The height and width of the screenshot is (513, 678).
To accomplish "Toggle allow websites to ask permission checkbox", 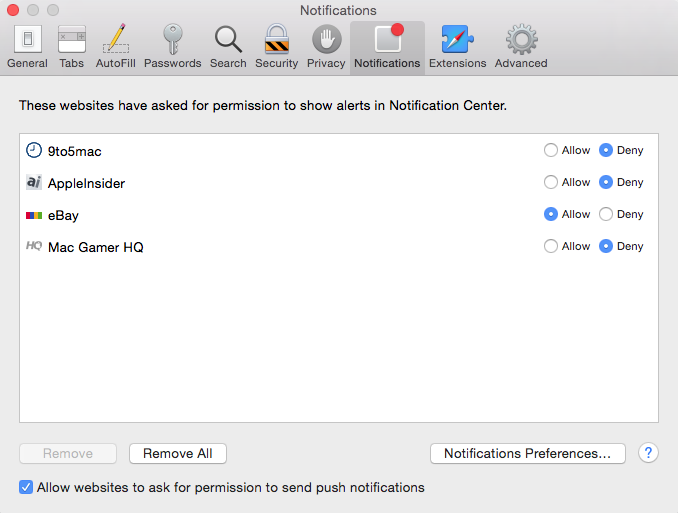I will (x=26, y=487).
